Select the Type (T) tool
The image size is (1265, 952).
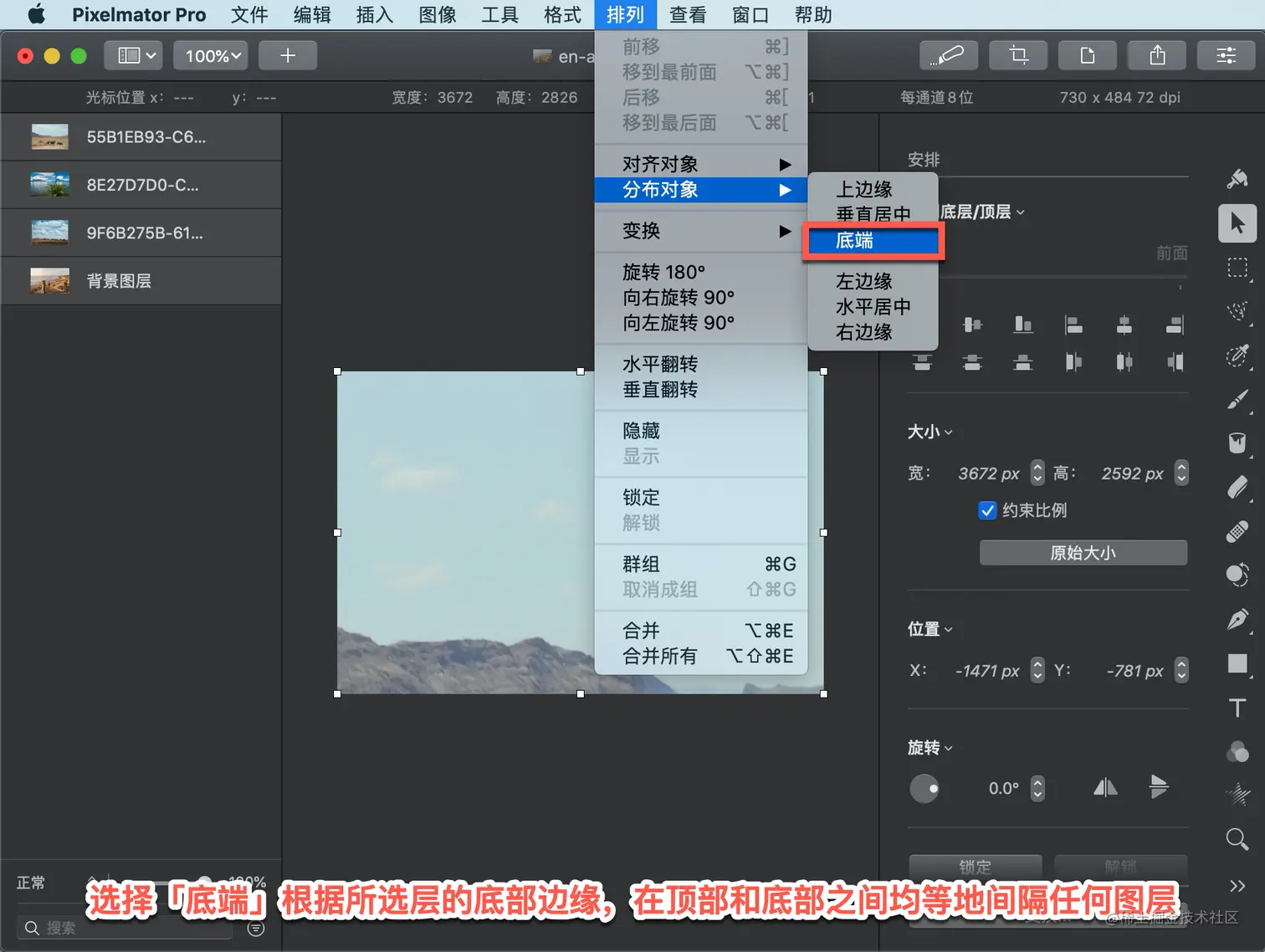pos(1237,708)
